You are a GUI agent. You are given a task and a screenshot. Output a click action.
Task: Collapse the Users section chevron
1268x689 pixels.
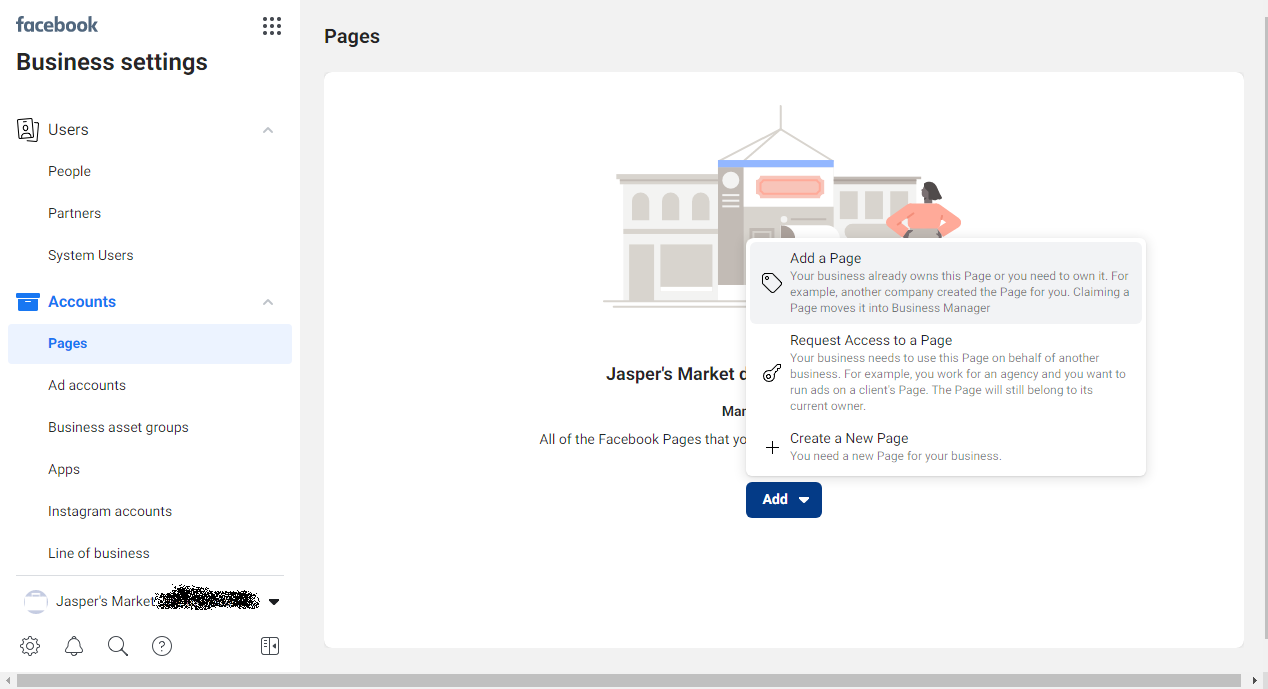pyautogui.click(x=268, y=130)
